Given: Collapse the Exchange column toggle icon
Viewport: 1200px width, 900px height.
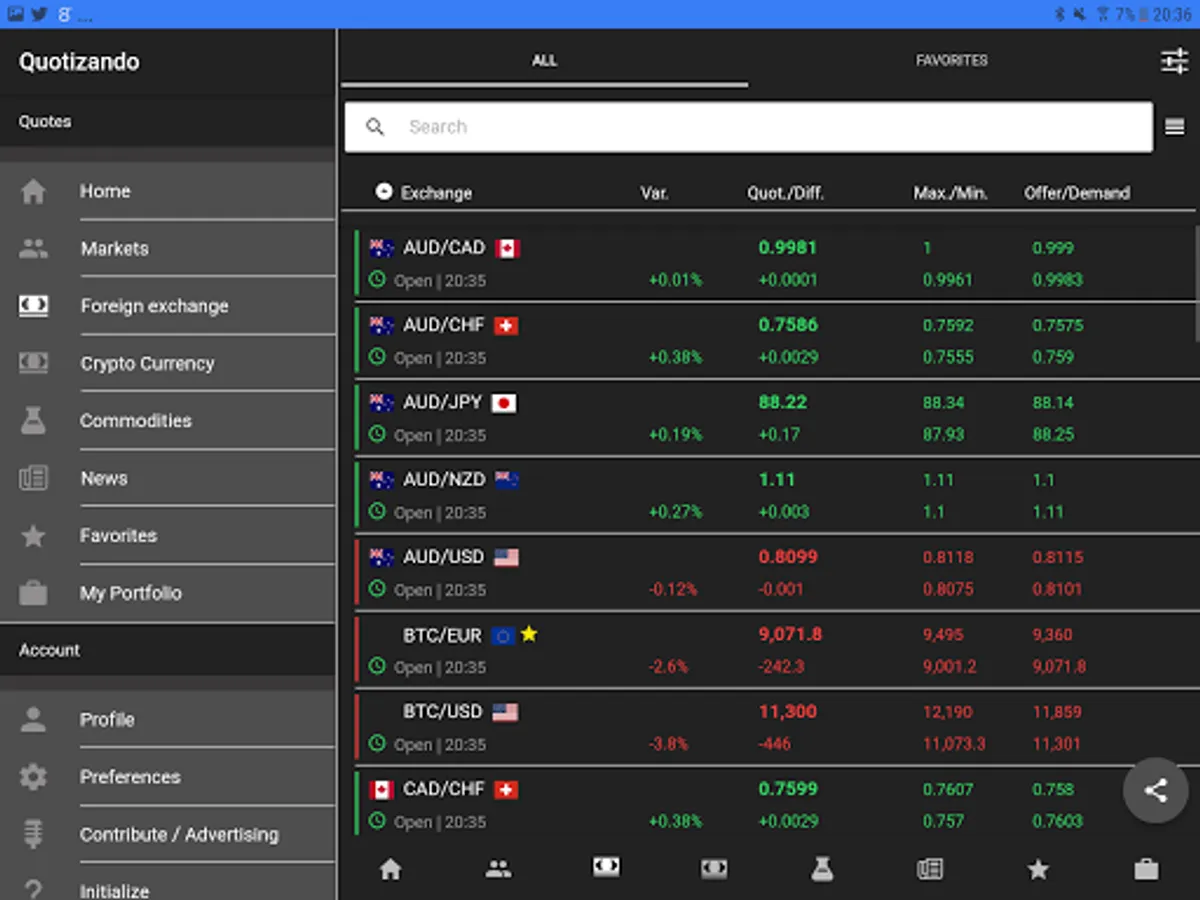Looking at the screenshot, I should (x=384, y=191).
